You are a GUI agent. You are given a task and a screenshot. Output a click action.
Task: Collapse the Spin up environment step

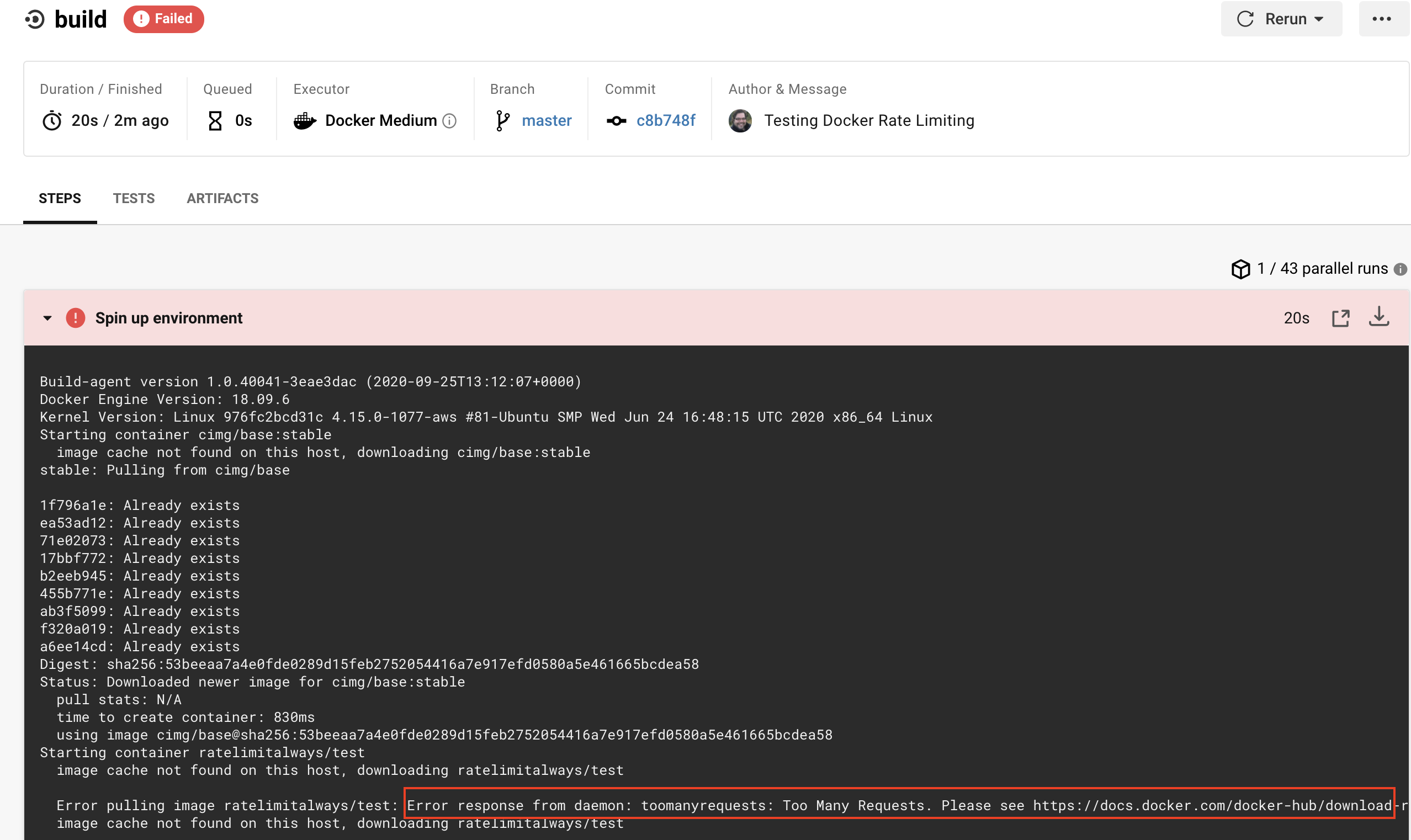[47, 318]
